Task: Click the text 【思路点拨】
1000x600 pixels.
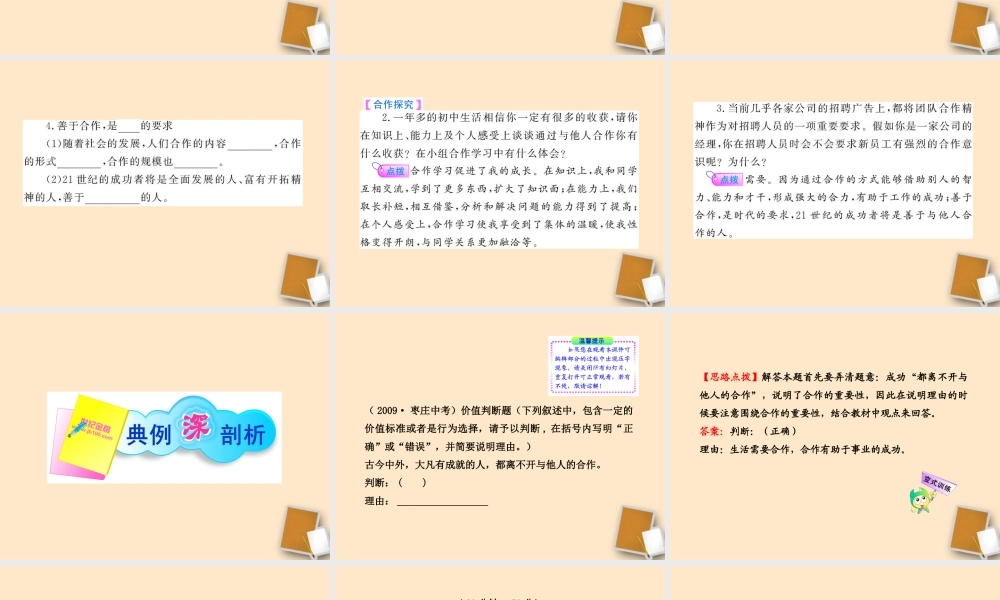Action: (729, 377)
